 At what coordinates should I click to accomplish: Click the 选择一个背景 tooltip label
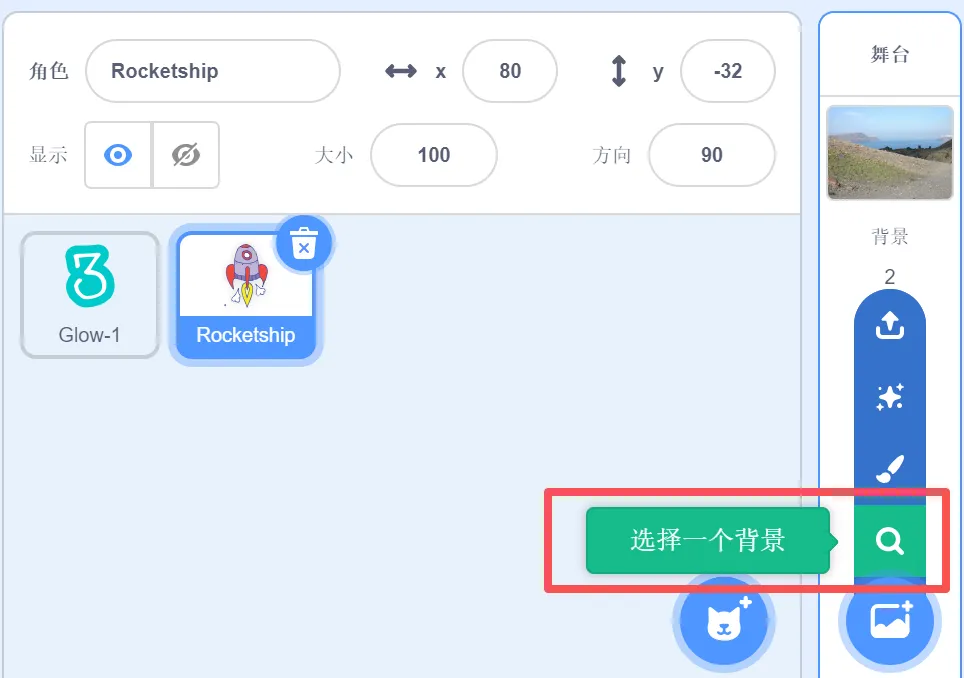click(708, 541)
